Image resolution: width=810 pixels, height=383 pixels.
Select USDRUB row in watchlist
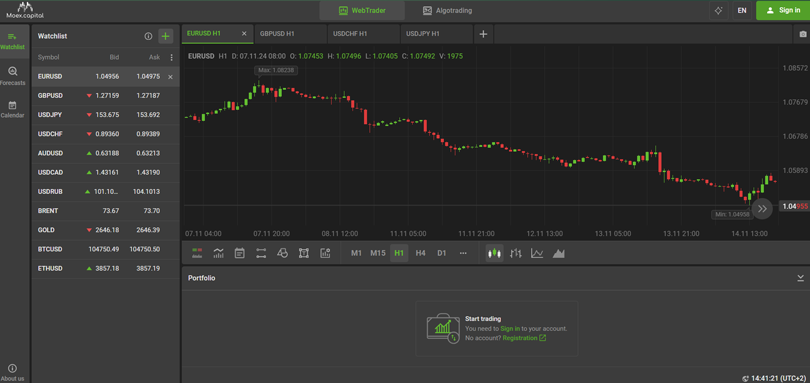pos(106,192)
